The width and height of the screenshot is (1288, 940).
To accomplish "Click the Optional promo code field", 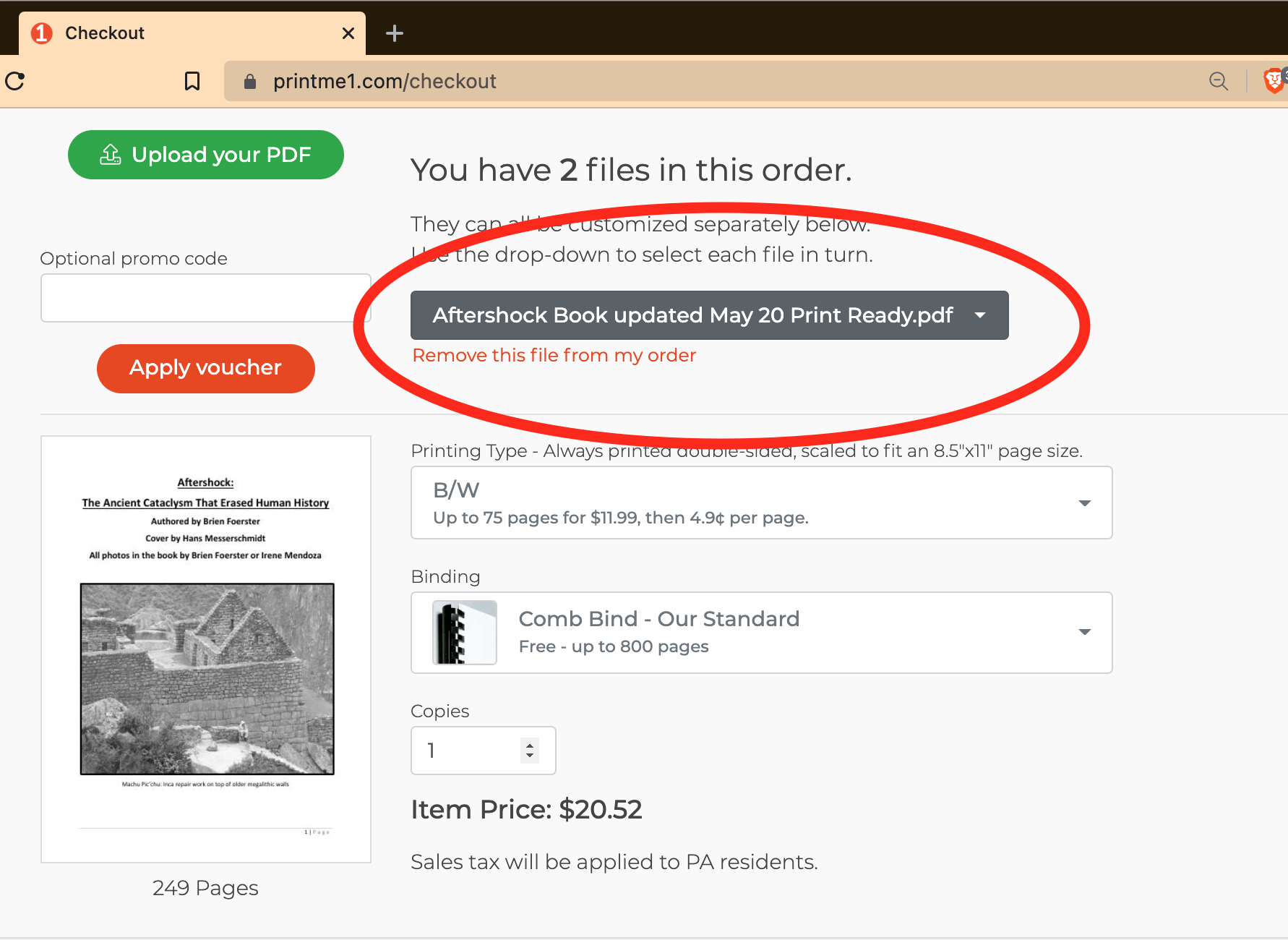I will tap(206, 298).
